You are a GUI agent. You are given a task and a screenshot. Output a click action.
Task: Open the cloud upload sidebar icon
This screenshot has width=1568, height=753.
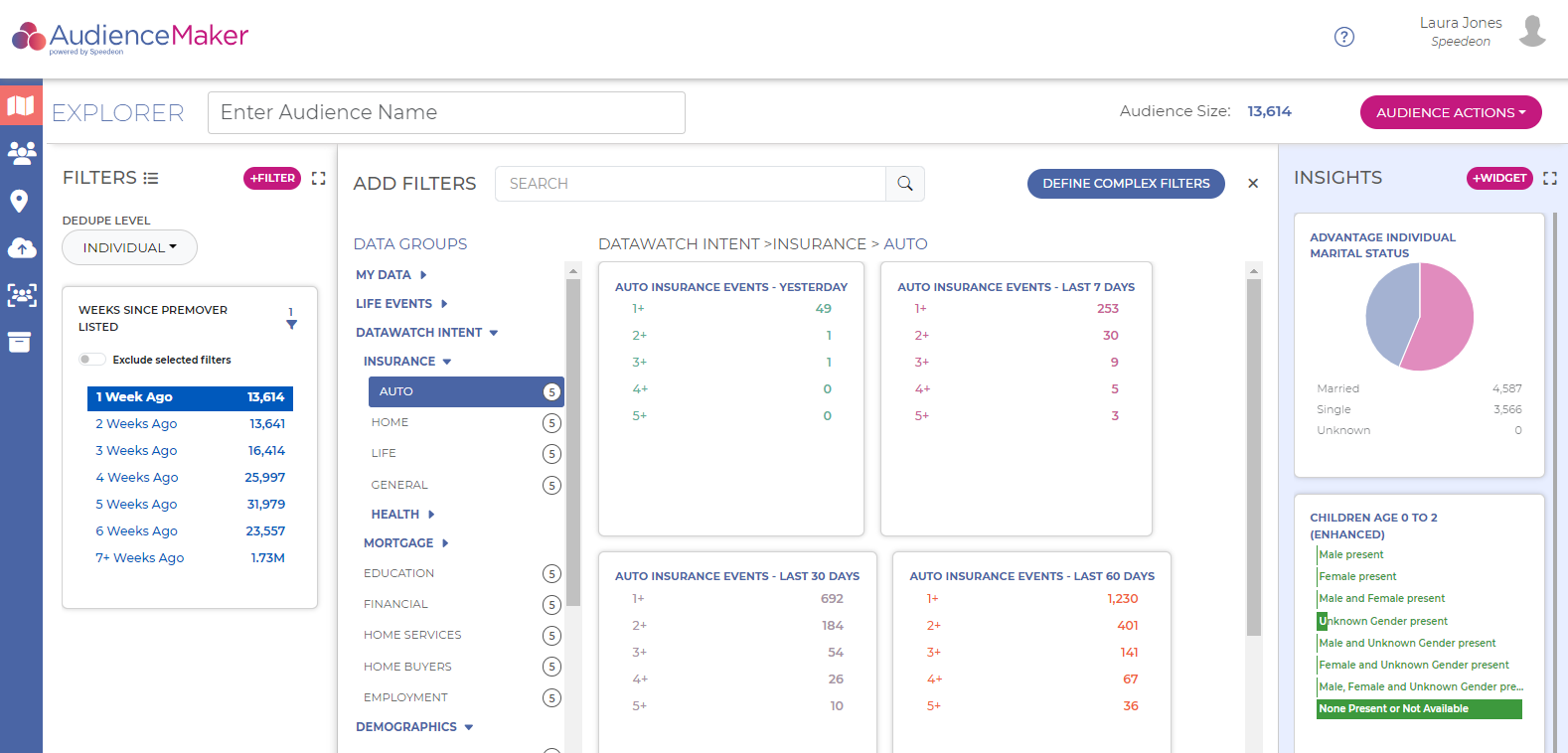click(x=21, y=247)
